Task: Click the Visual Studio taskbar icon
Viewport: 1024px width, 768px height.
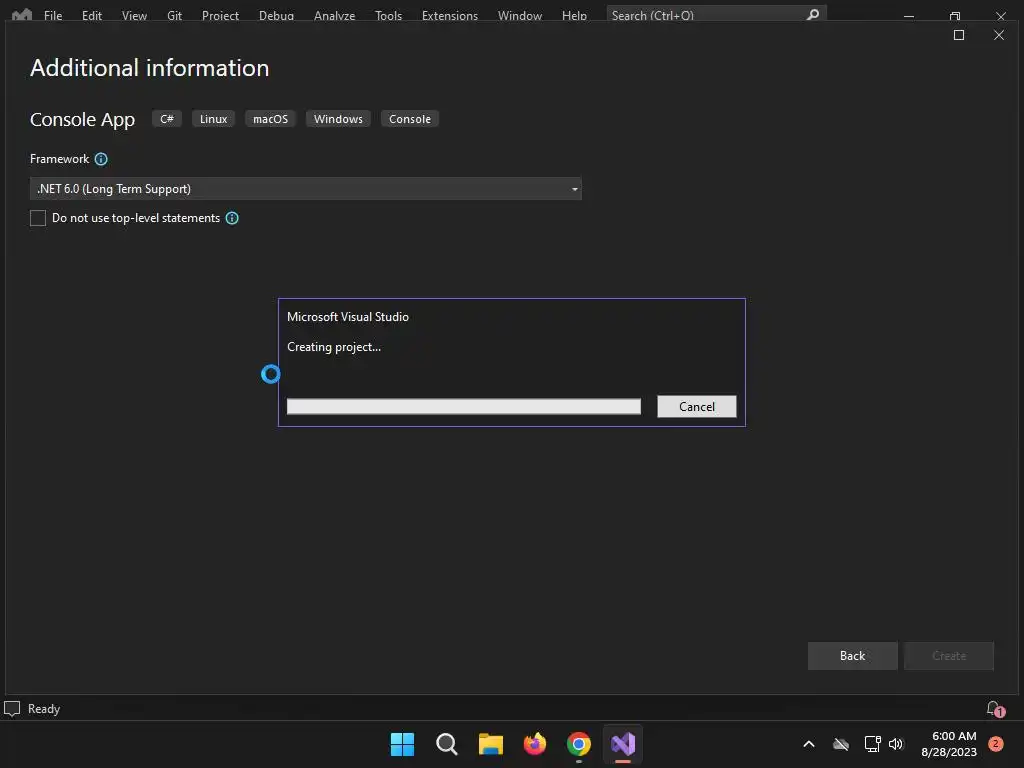Action: point(623,744)
